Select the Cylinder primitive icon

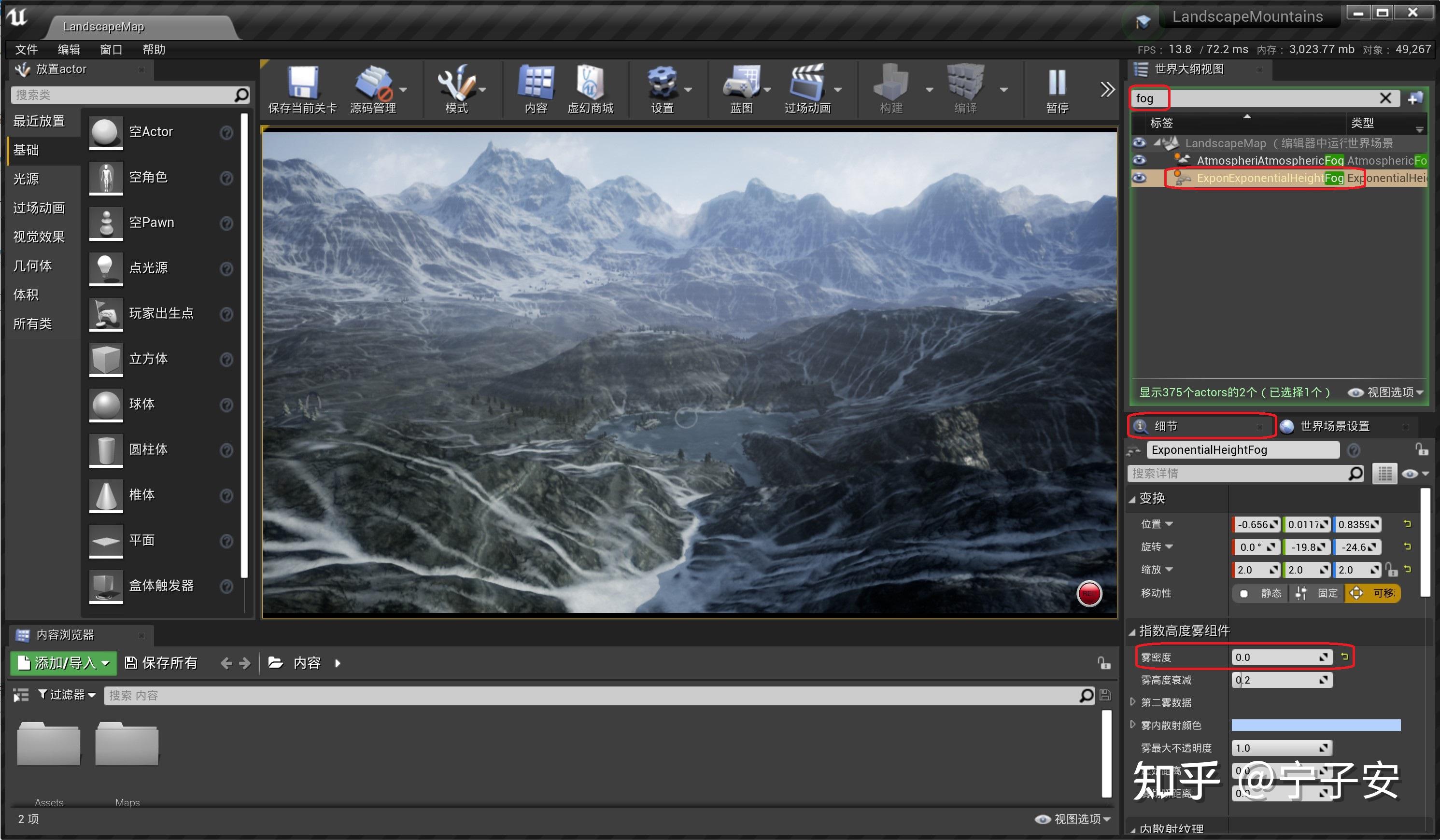coord(106,450)
